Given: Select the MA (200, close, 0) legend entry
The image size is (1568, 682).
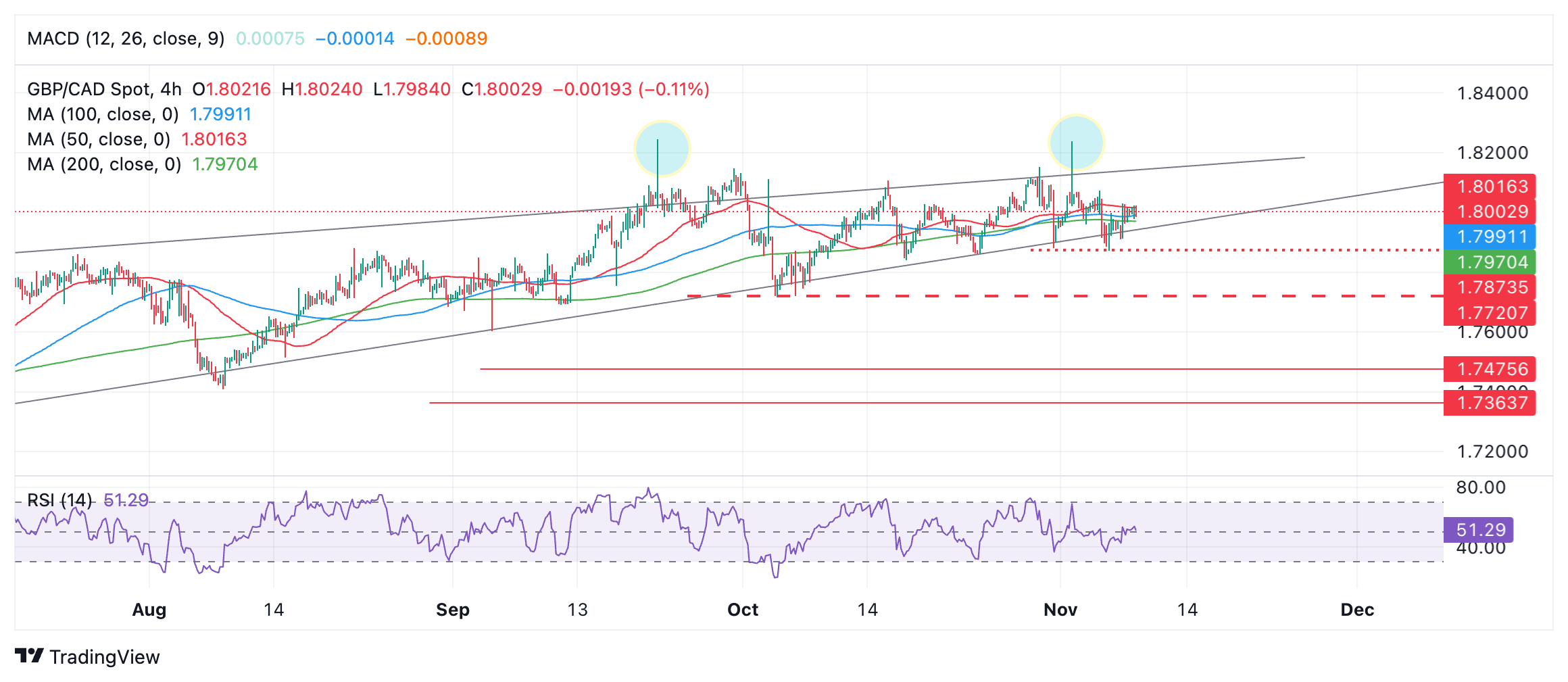Looking at the screenshot, I should tap(104, 164).
